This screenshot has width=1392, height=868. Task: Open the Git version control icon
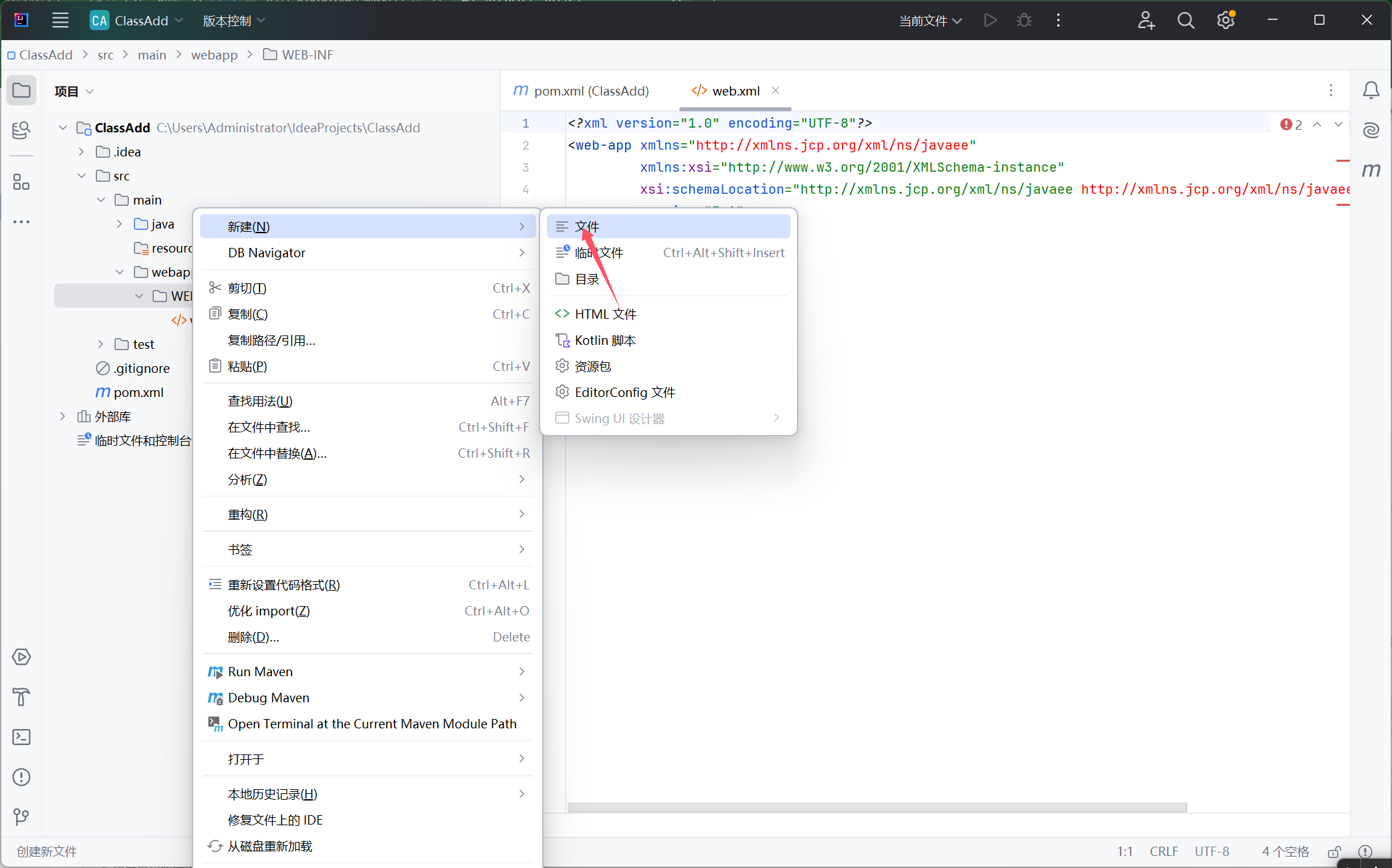pos(21,817)
